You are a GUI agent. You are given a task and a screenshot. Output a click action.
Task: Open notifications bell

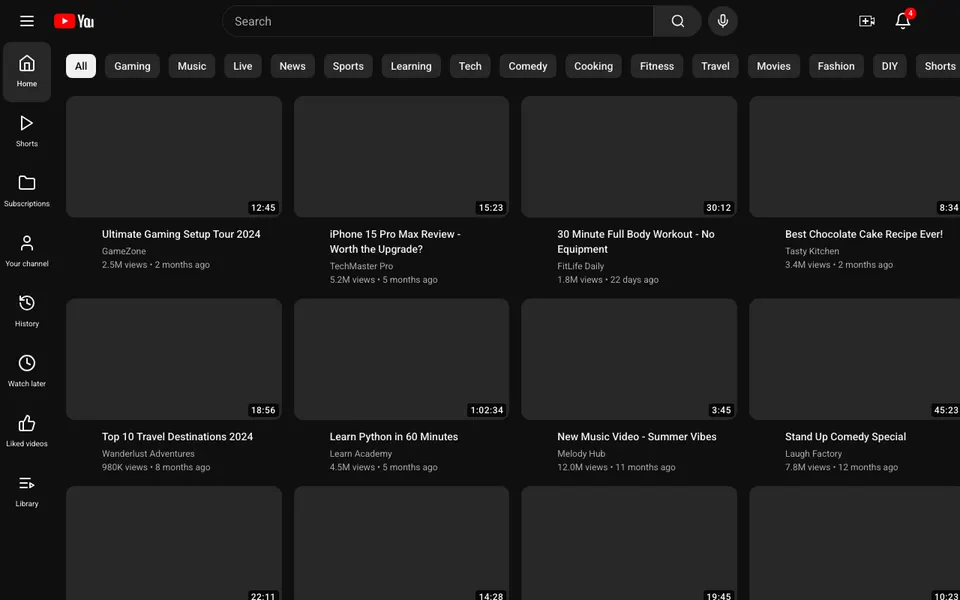[x=903, y=21]
